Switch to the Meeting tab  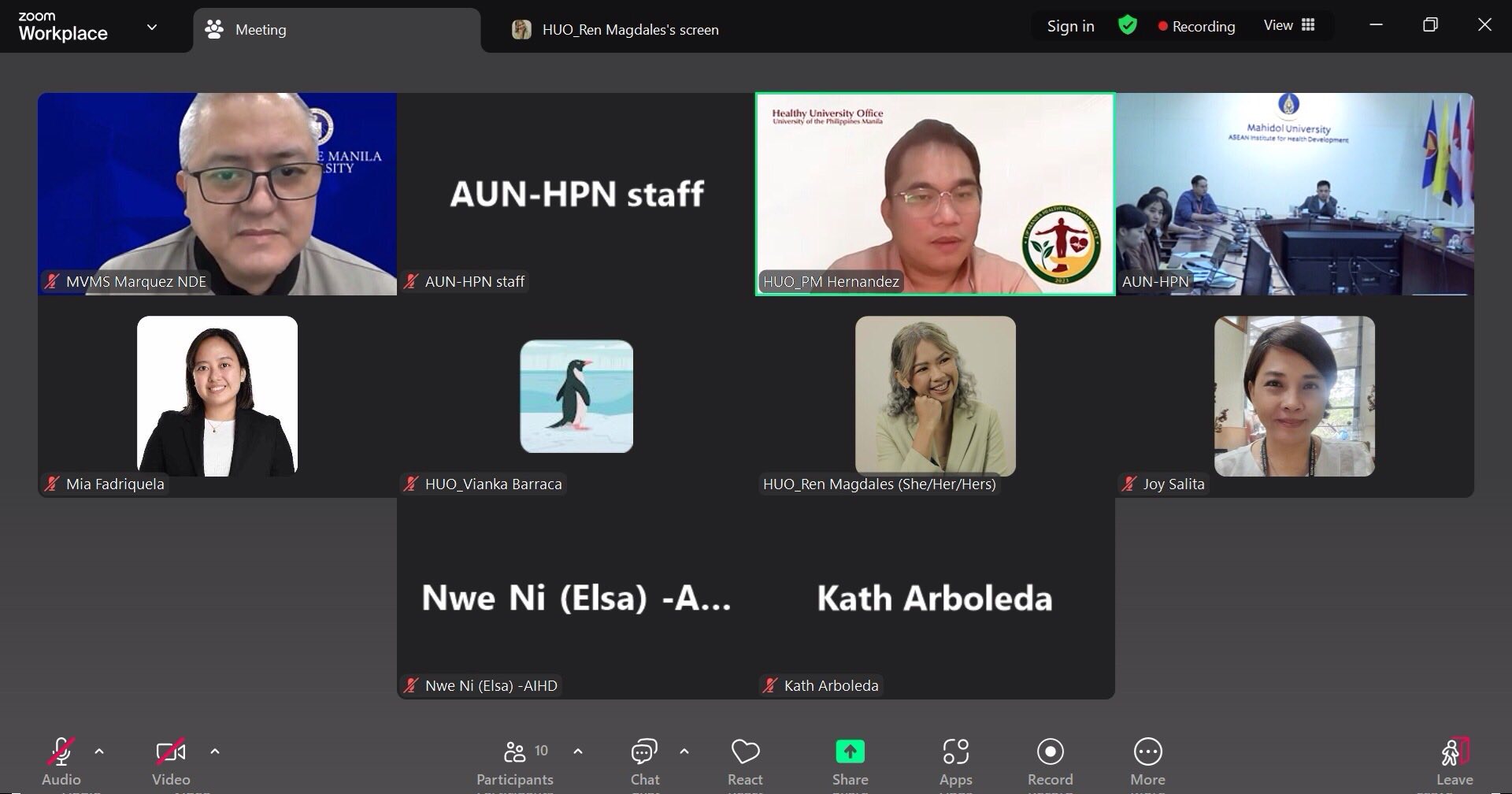(x=337, y=30)
